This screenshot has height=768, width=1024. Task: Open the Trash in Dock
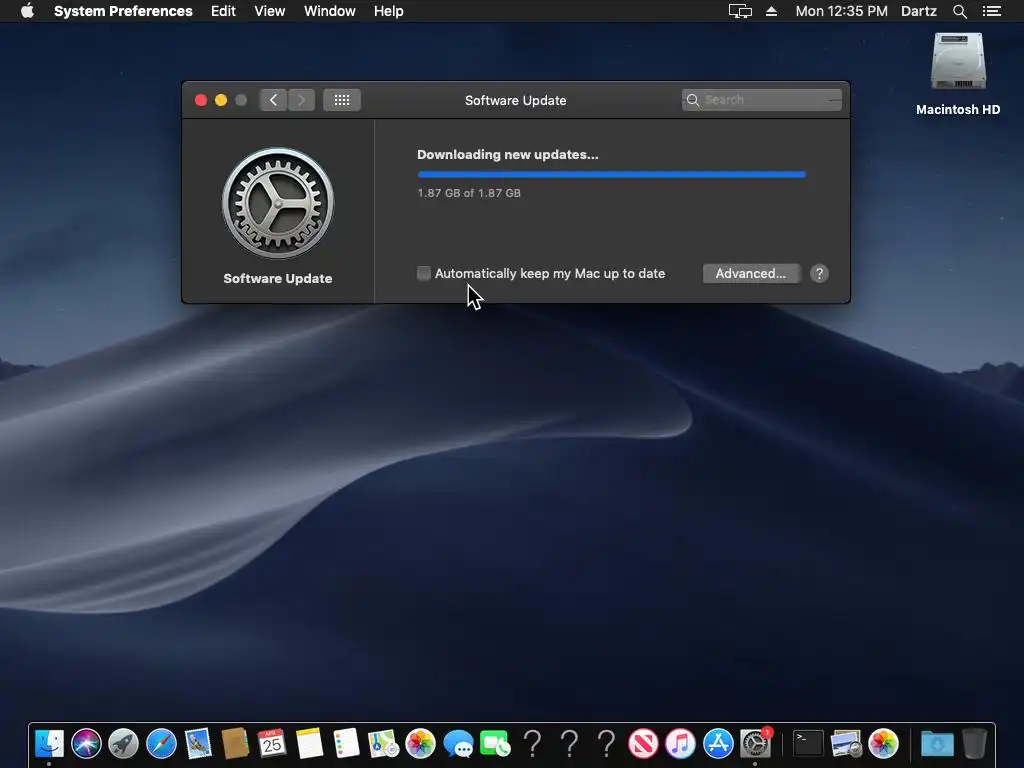pos(974,743)
